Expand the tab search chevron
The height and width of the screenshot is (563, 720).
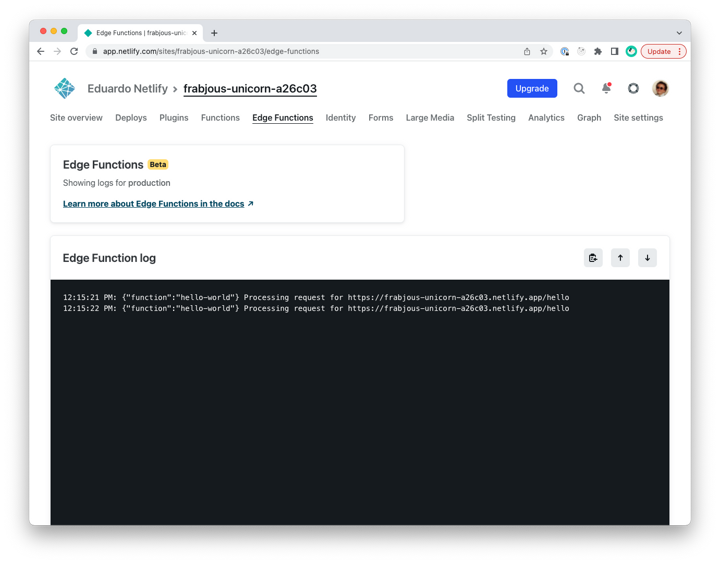point(679,33)
